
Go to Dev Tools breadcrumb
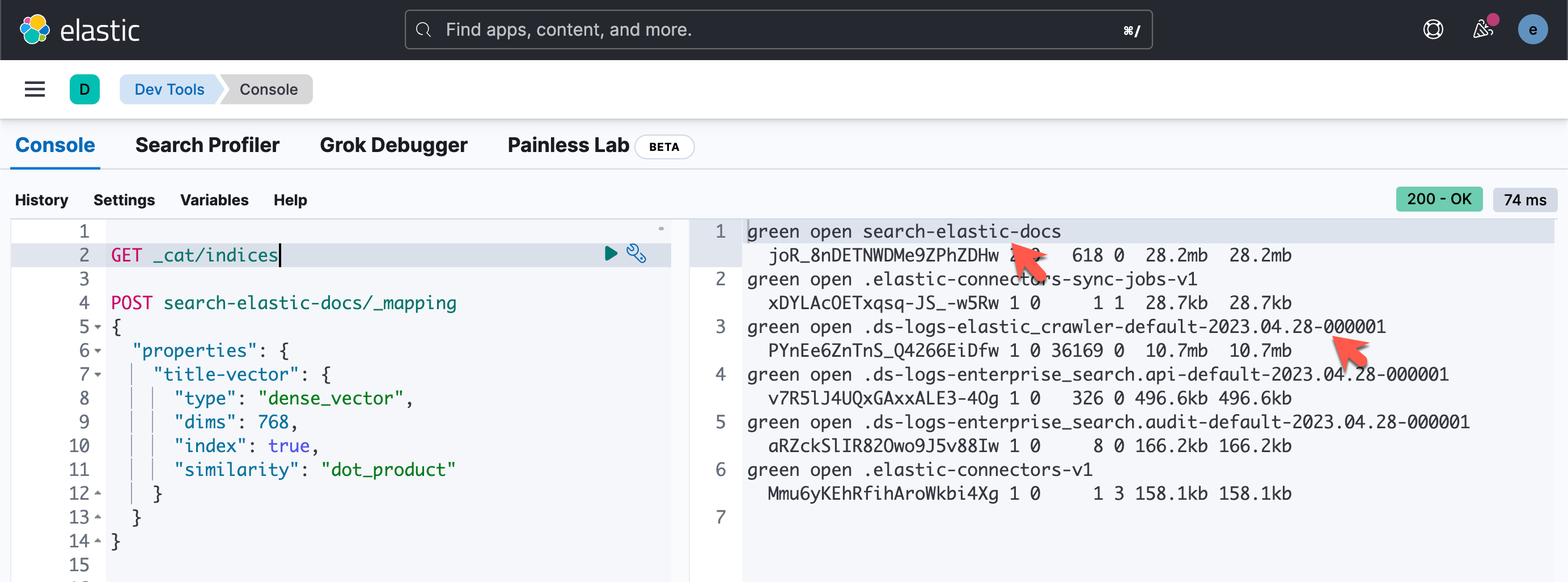pyautogui.click(x=169, y=90)
